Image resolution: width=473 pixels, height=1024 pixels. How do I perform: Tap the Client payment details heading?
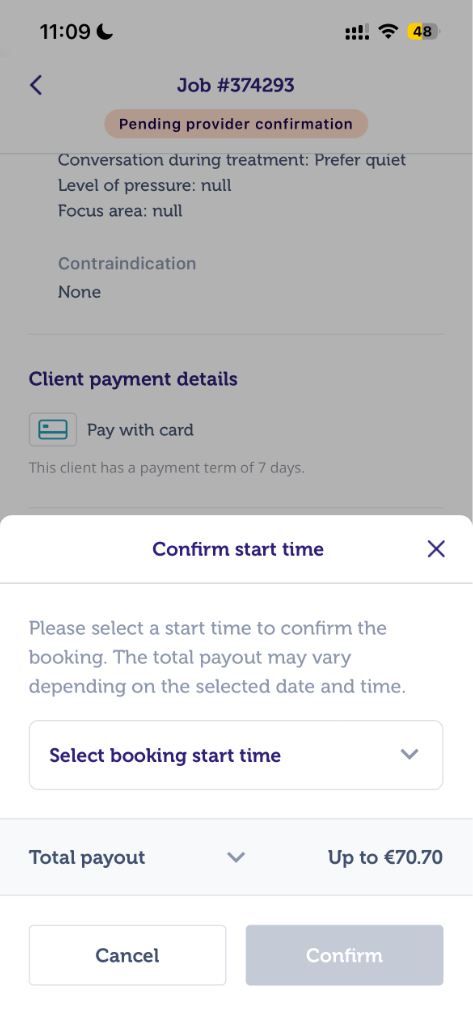point(133,379)
